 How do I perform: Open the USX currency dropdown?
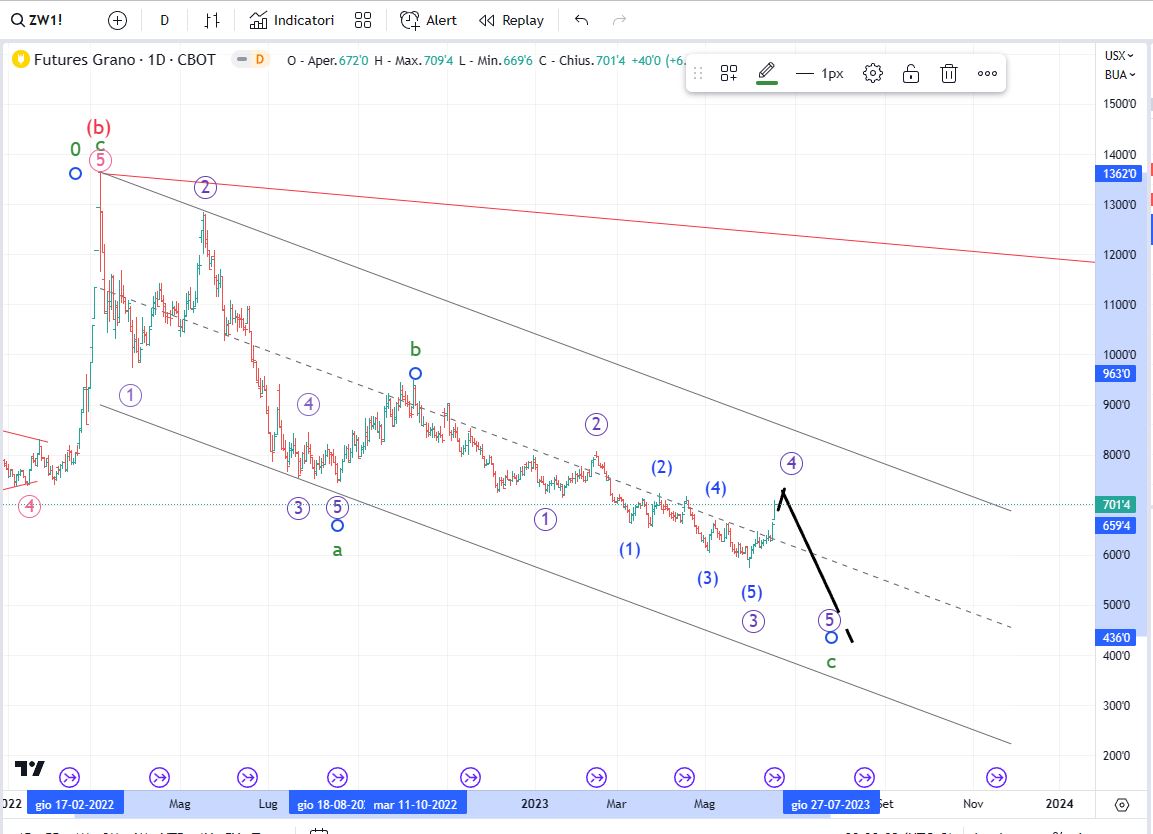point(1119,55)
